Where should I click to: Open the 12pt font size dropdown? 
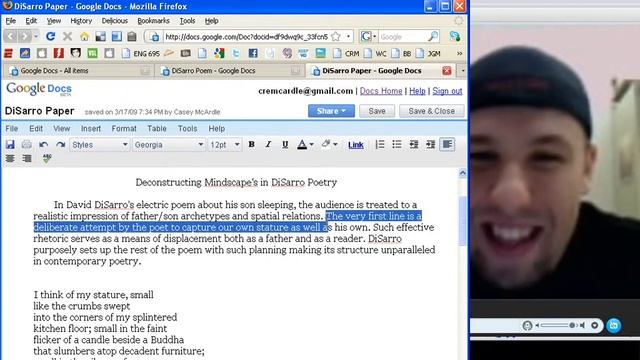(224, 145)
